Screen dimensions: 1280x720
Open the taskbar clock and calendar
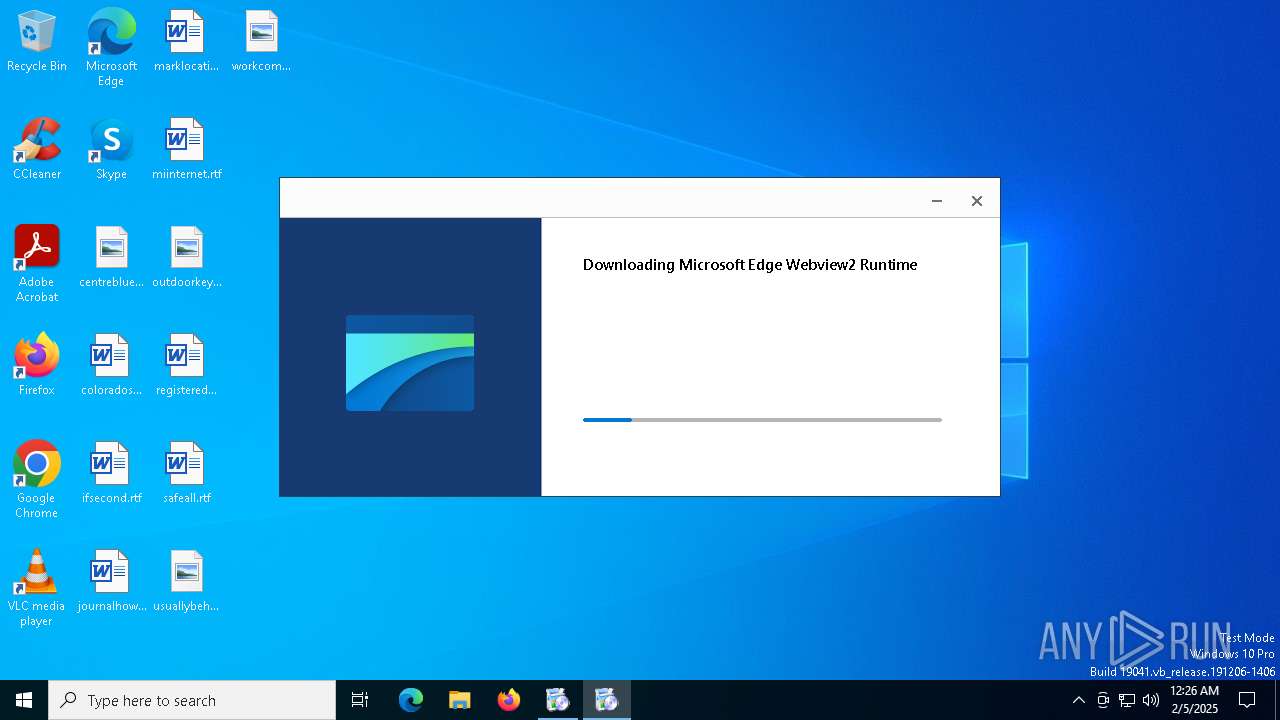point(1194,700)
